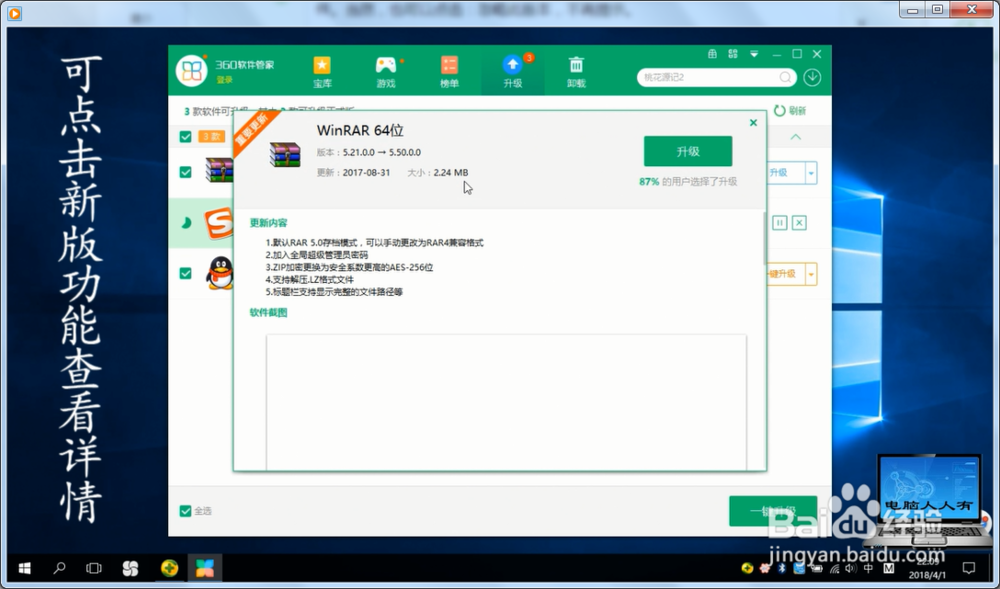The height and width of the screenshot is (589, 1000).
Task: Open the 卸载 uninstall tab
Action: (x=576, y=71)
